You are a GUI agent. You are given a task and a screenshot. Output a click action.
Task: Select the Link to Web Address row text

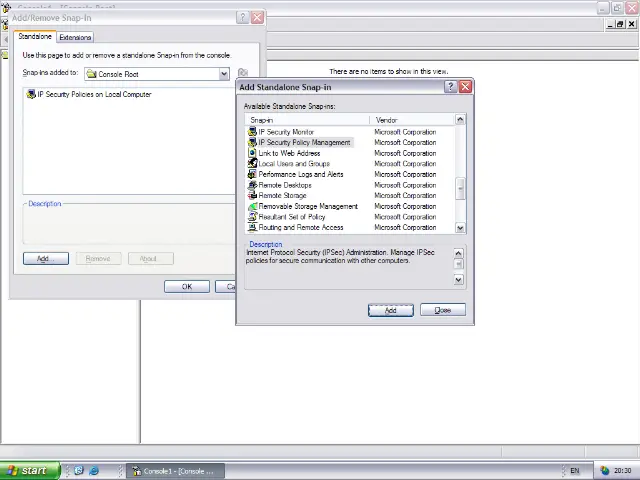pyautogui.click(x=289, y=153)
